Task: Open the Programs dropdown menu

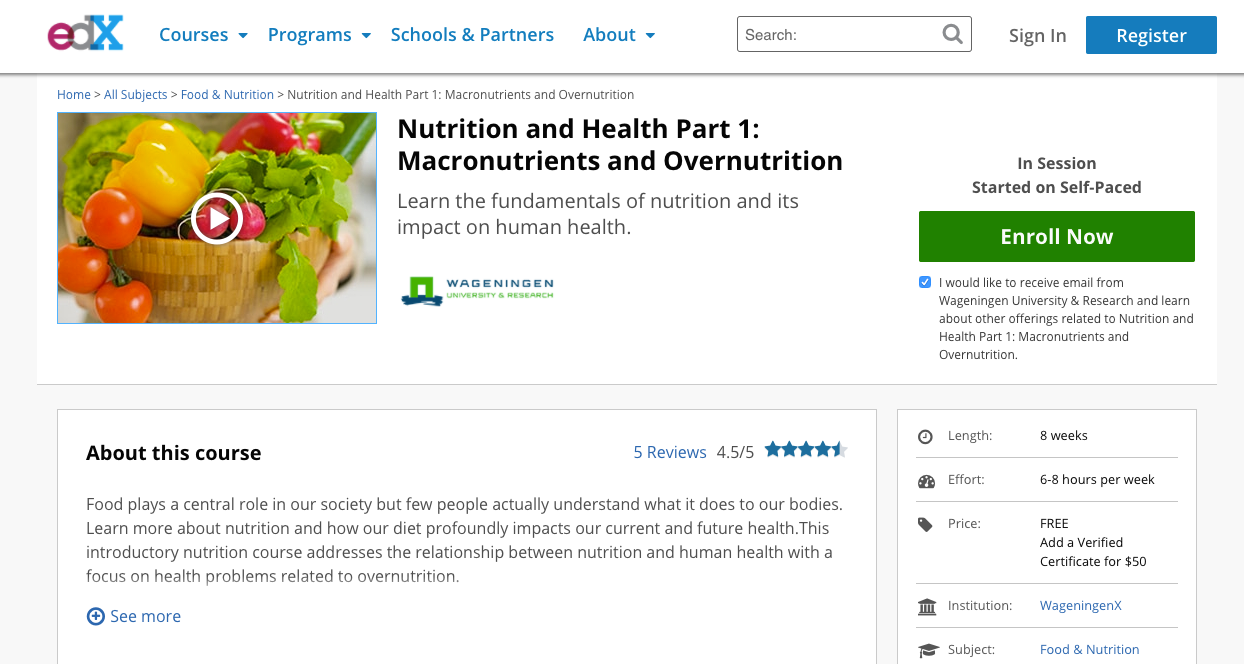Action: point(319,35)
